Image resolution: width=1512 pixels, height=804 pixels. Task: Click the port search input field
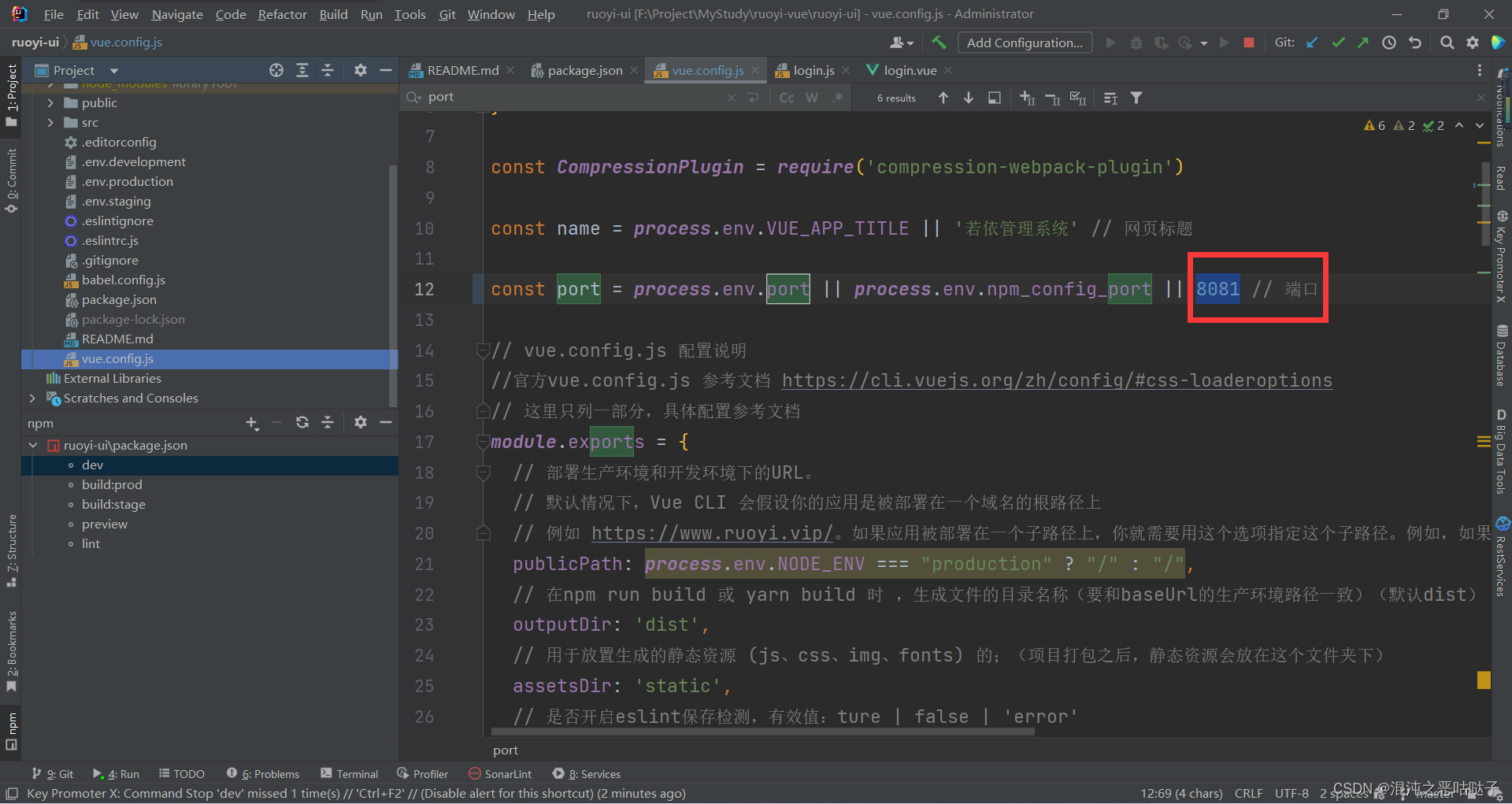575,98
